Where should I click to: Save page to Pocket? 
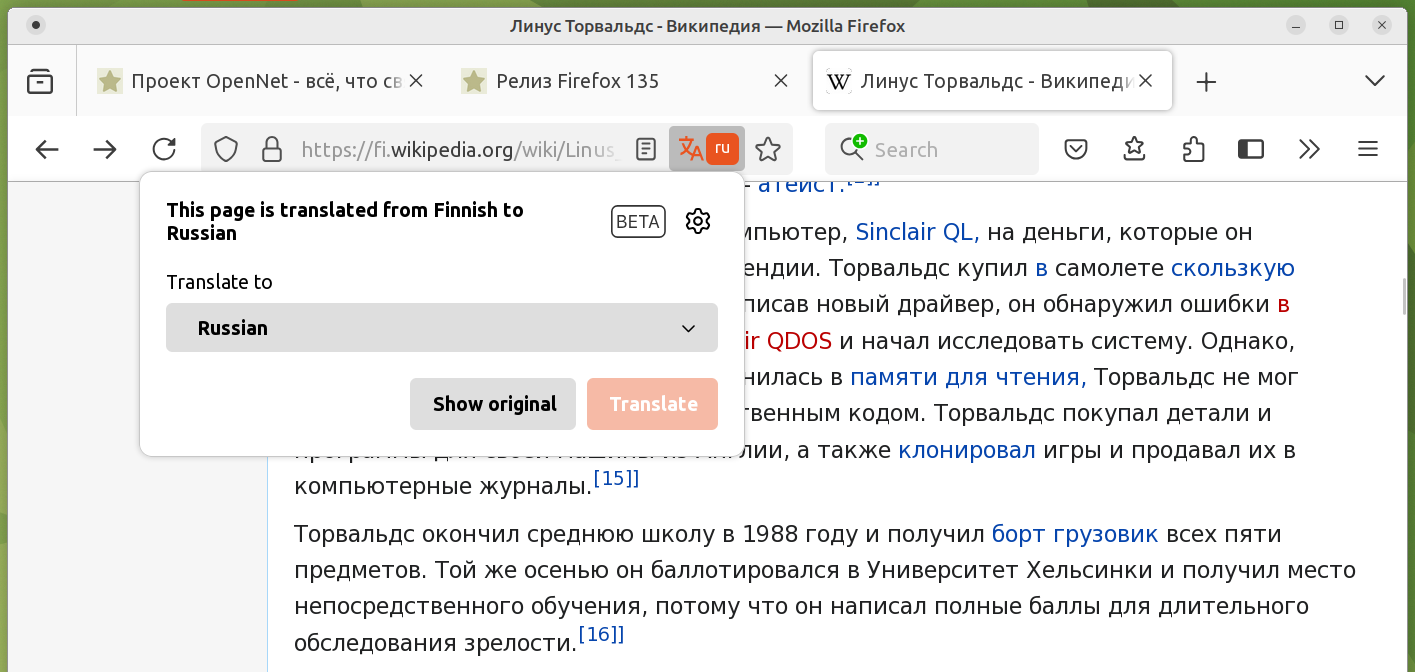click(1076, 150)
